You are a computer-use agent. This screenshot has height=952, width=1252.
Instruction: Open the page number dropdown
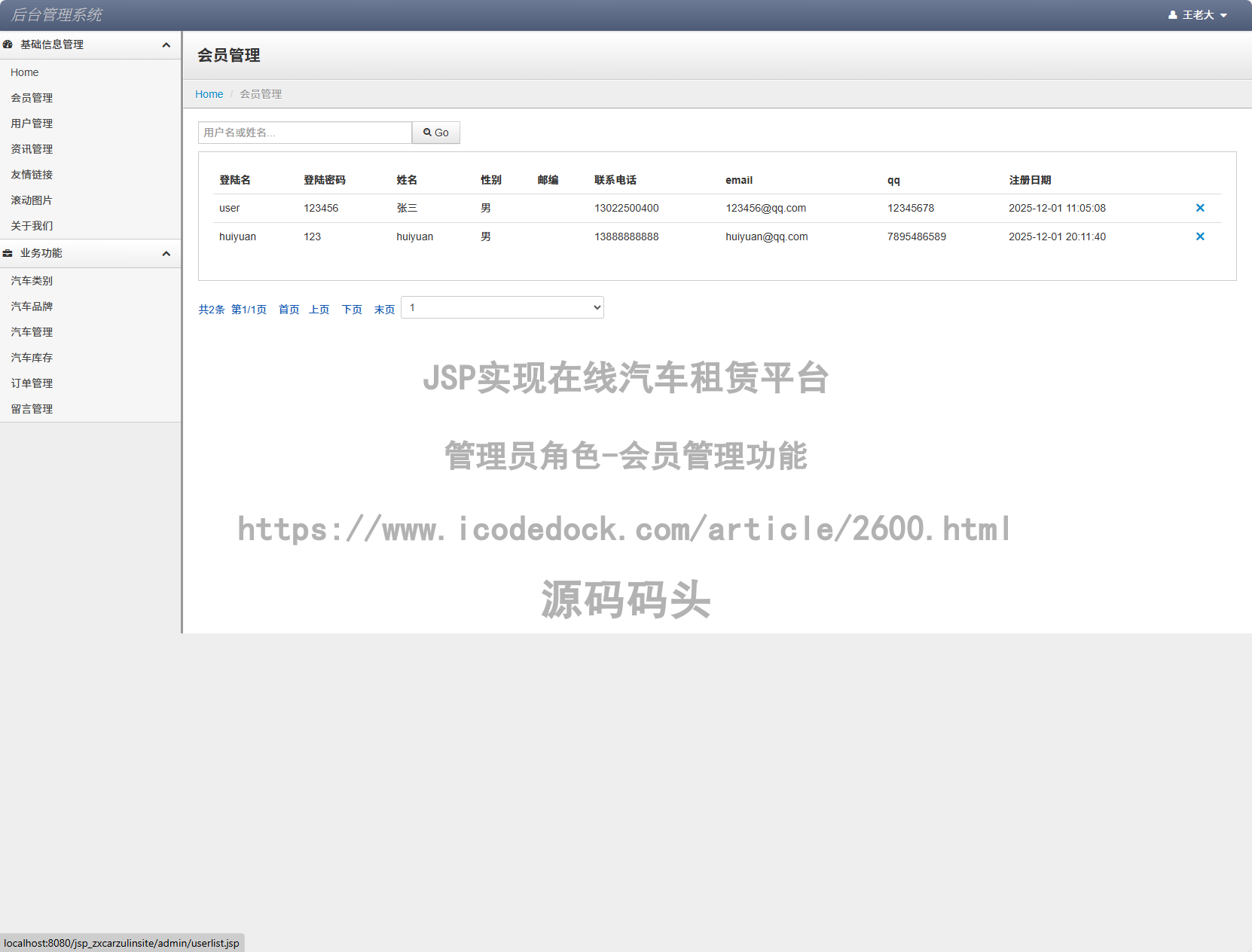(x=502, y=307)
